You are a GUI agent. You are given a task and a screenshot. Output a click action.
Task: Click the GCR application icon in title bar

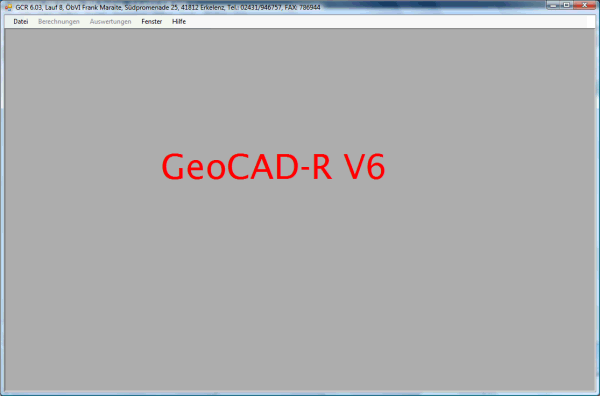pos(8,7)
